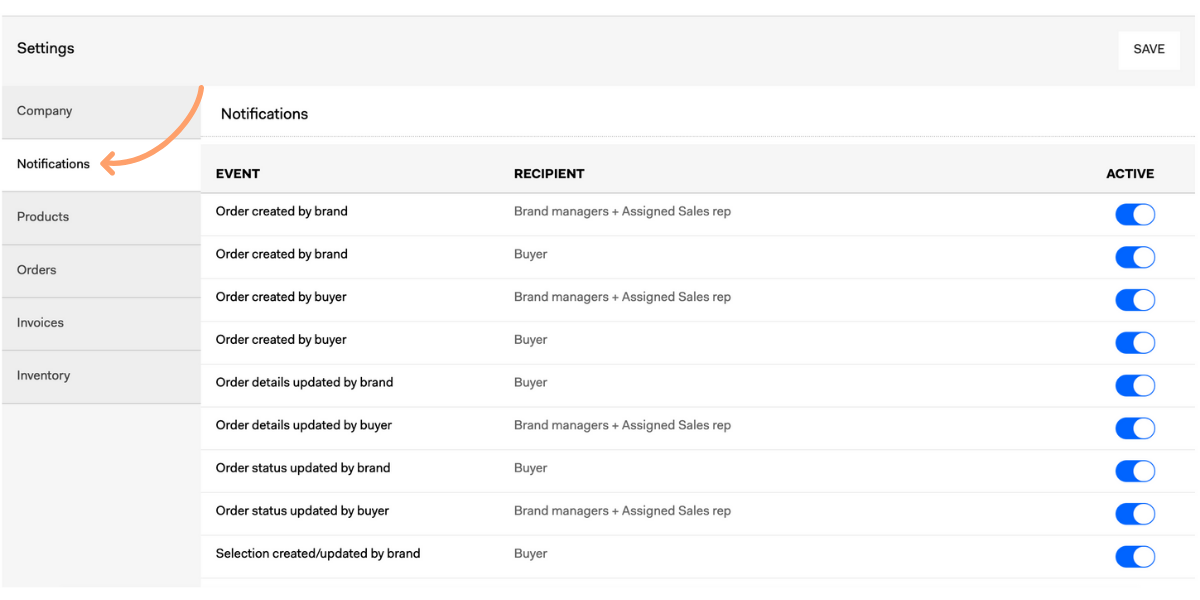Viewport: 1200px width, 600px height.
Task: Click recipient of Order status updated by buyer
Action: pos(622,511)
